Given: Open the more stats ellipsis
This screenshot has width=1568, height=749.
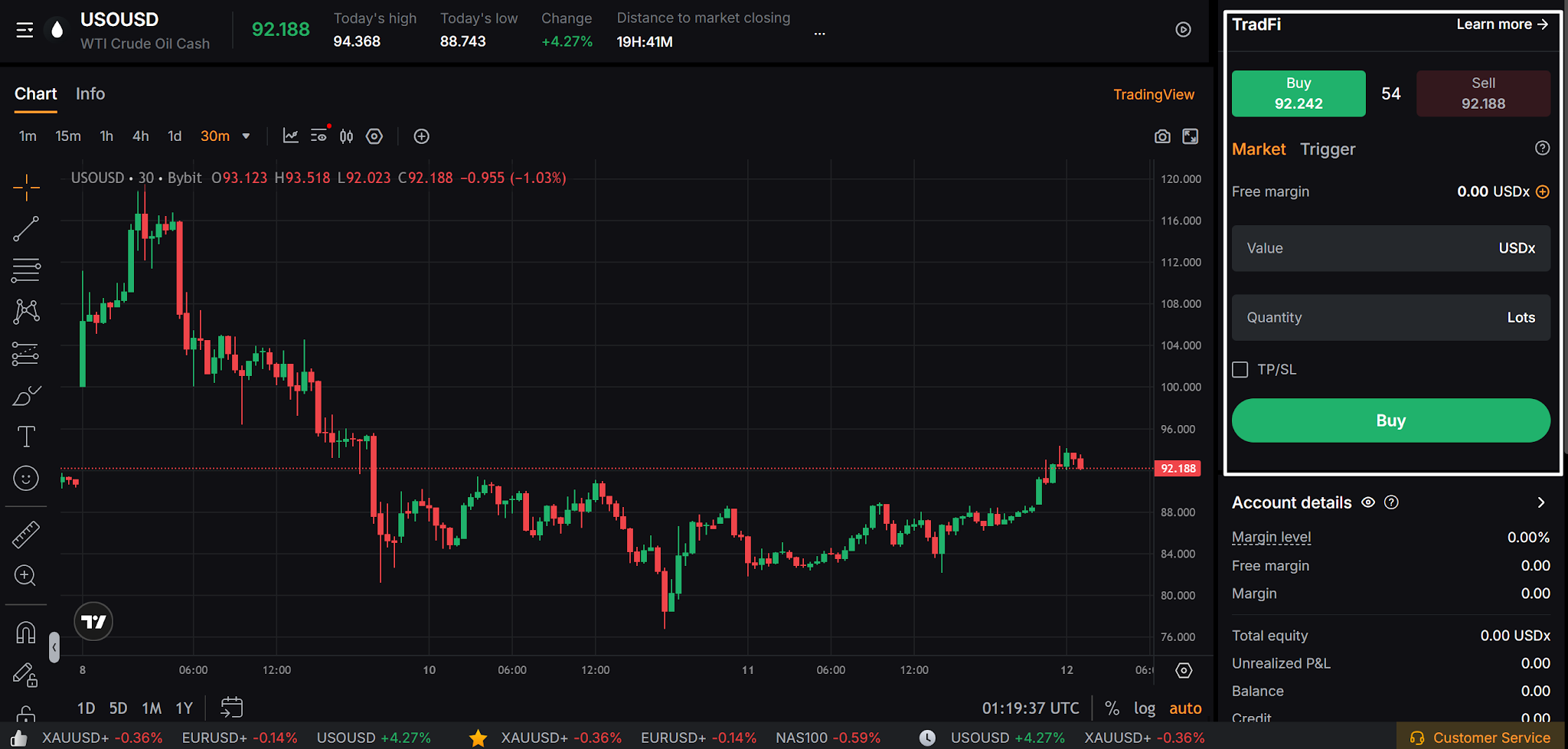Looking at the screenshot, I should pyautogui.click(x=819, y=34).
